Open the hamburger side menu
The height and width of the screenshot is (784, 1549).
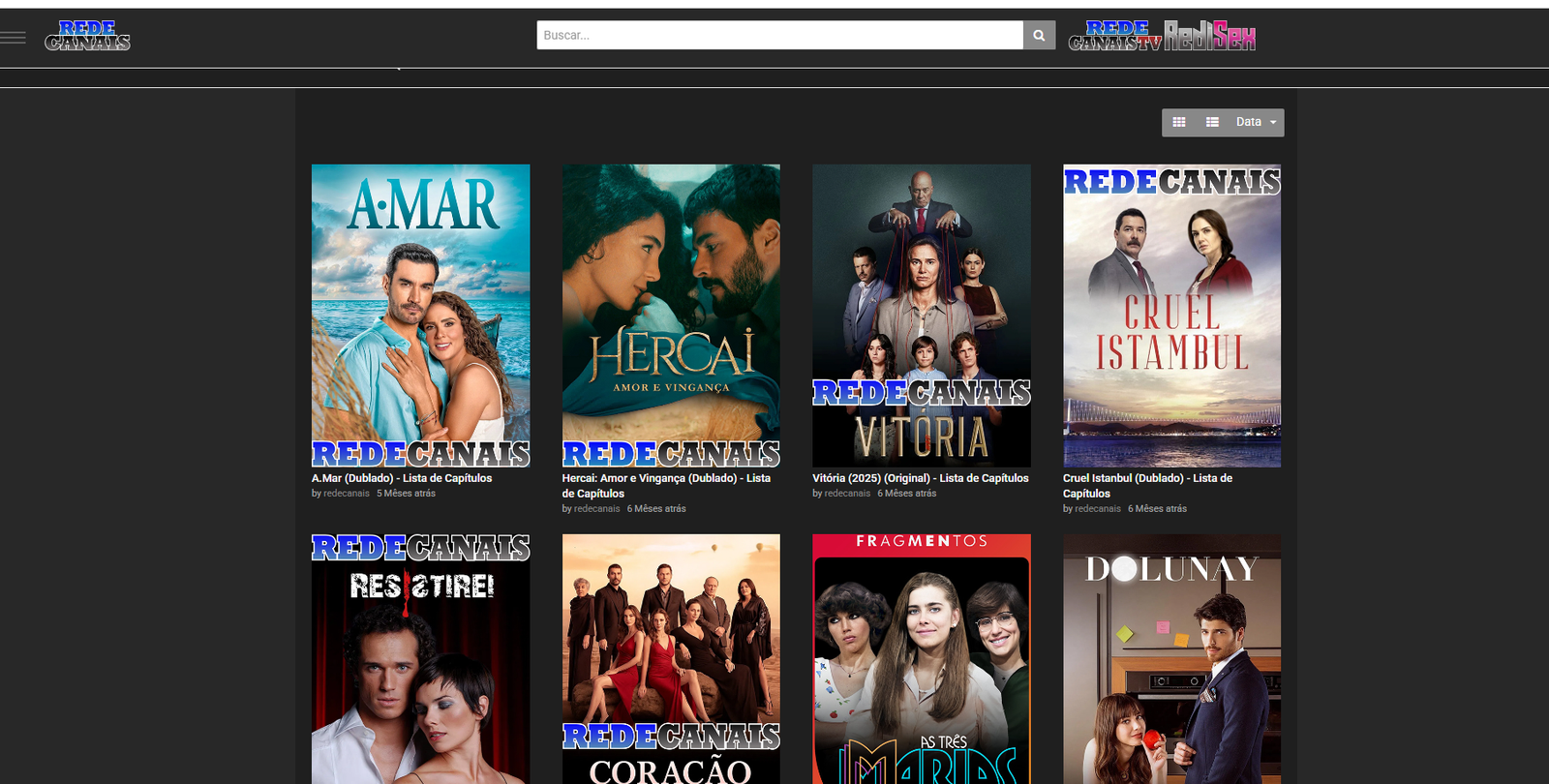[13, 38]
